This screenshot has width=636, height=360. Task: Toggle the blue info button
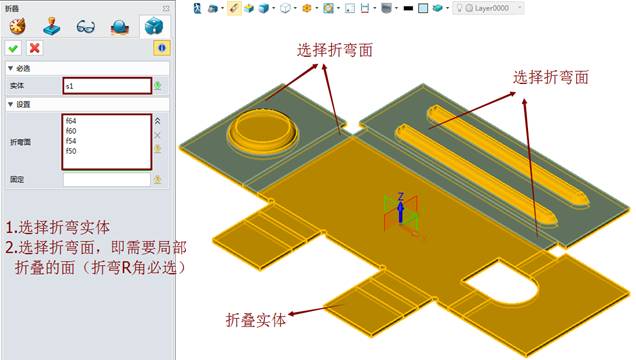(x=162, y=48)
